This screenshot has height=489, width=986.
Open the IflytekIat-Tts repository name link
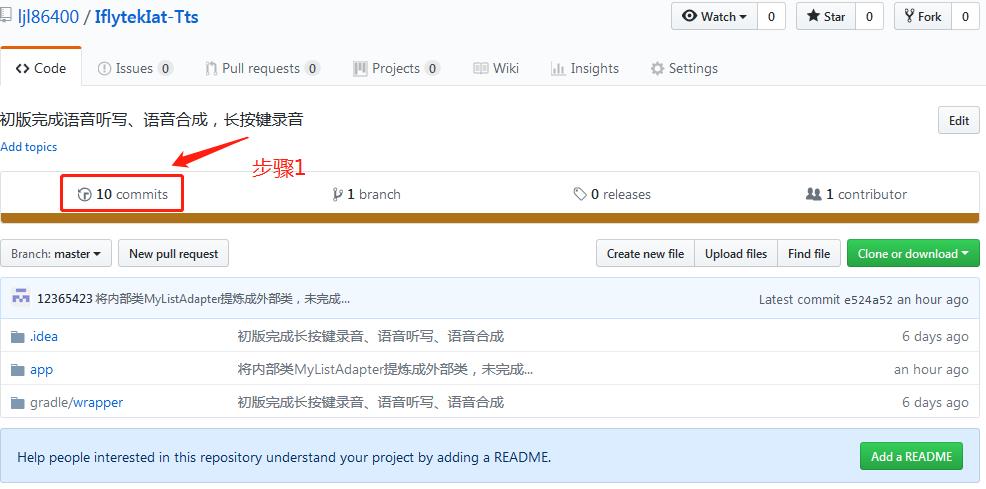pos(147,16)
